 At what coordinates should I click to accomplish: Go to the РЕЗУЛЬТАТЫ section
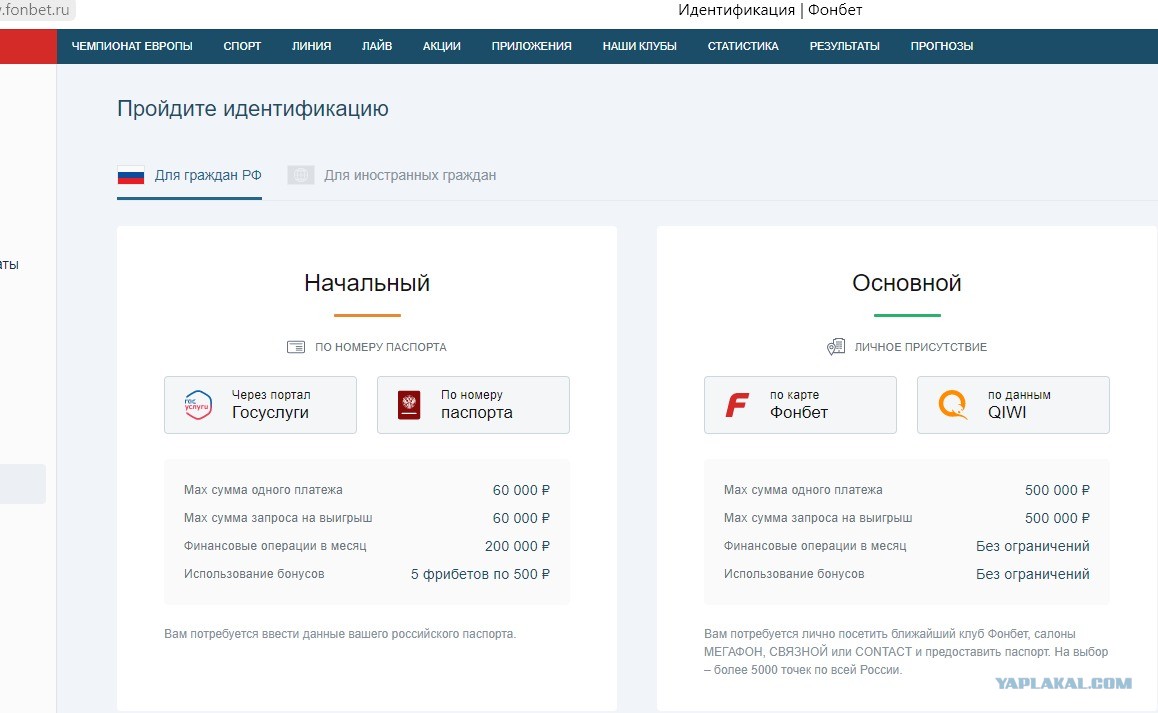pos(845,46)
